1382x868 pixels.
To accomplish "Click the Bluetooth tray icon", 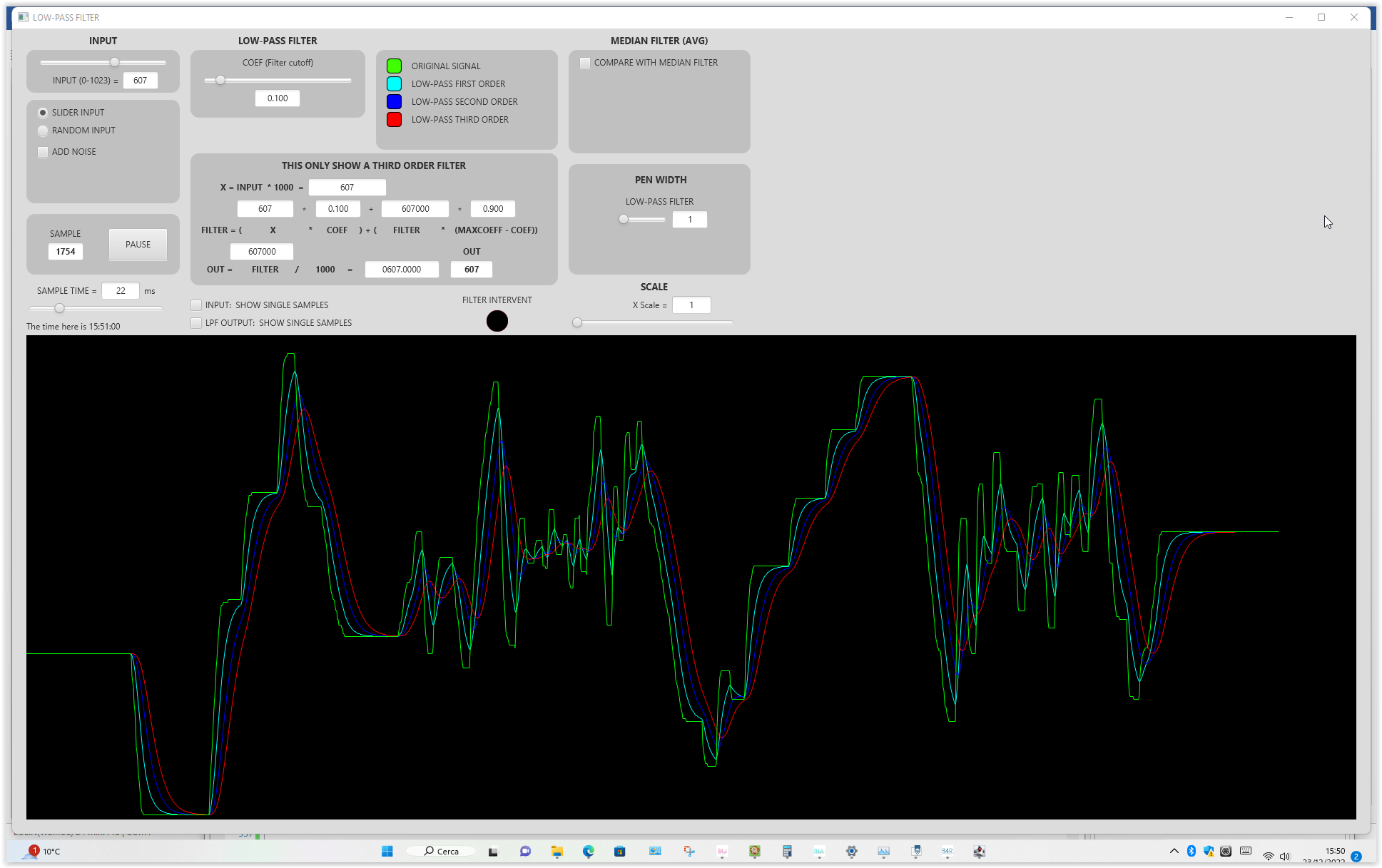I will (x=1191, y=851).
